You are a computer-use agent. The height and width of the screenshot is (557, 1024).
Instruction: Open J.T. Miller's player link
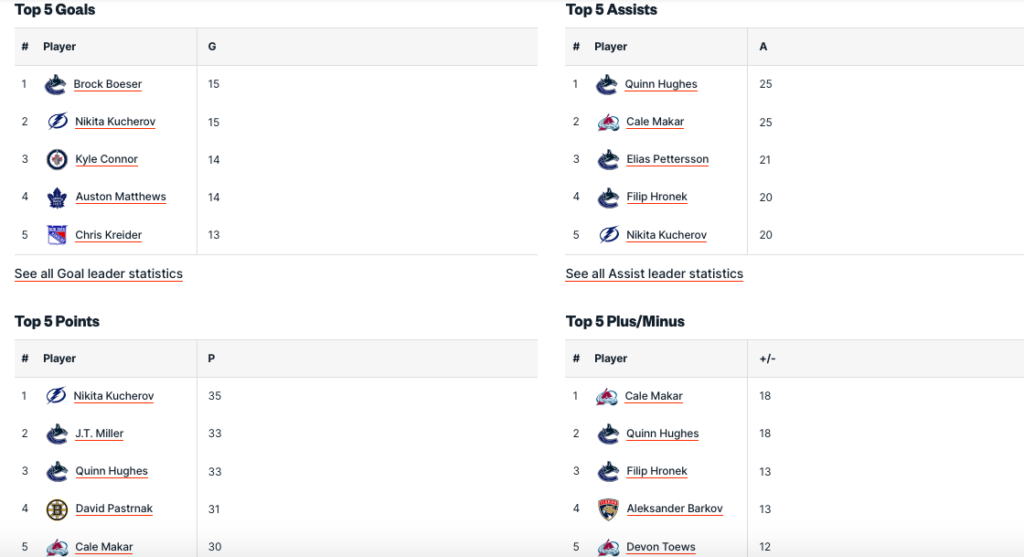tap(99, 434)
